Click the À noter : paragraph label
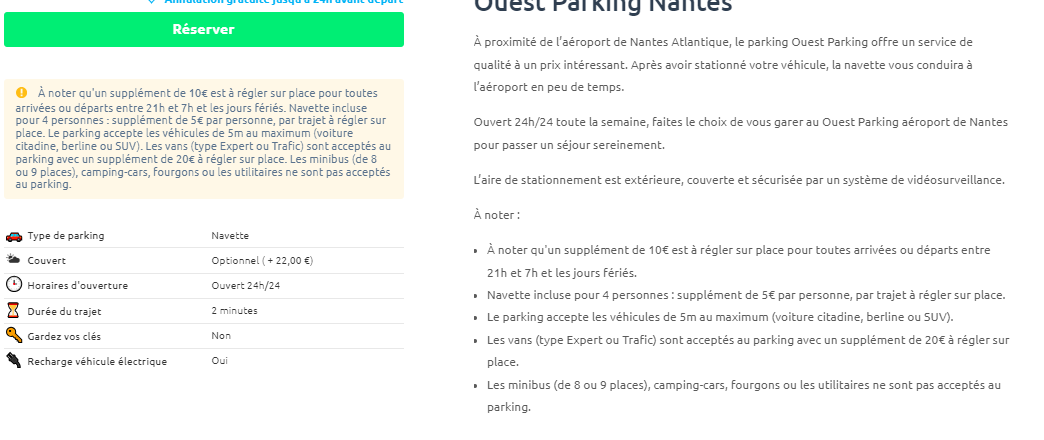The height and width of the screenshot is (440, 1044). pyautogui.click(x=497, y=215)
